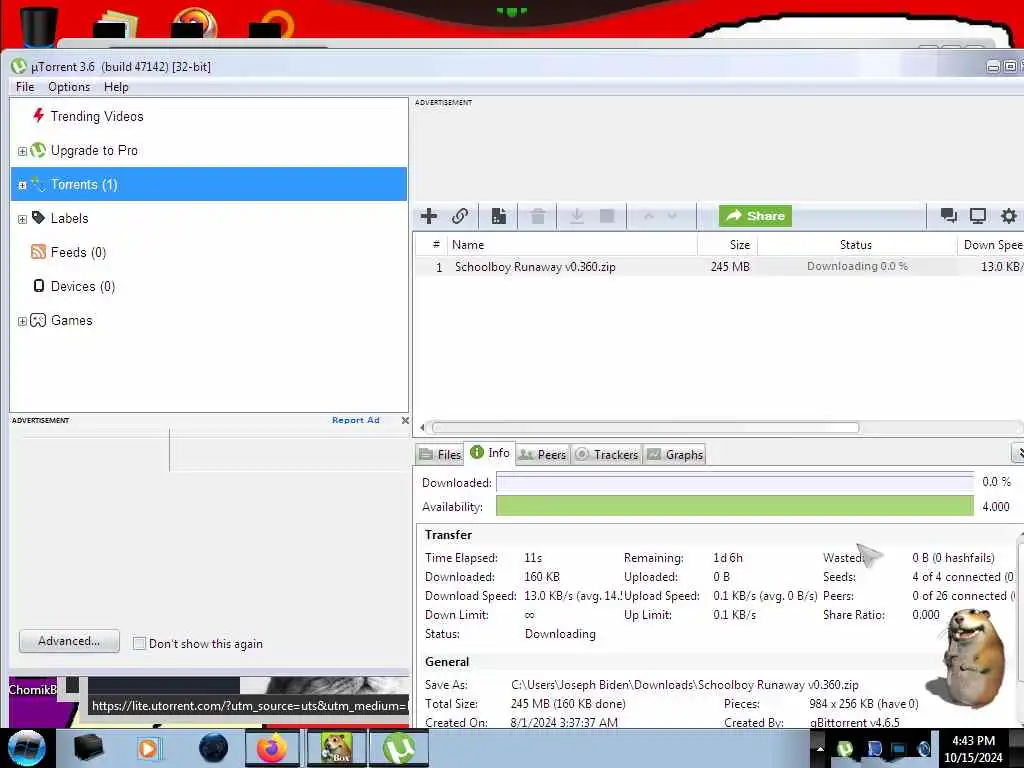Viewport: 1024px width, 768px height.
Task: Switch to the Trackers tab
Action: (607, 455)
